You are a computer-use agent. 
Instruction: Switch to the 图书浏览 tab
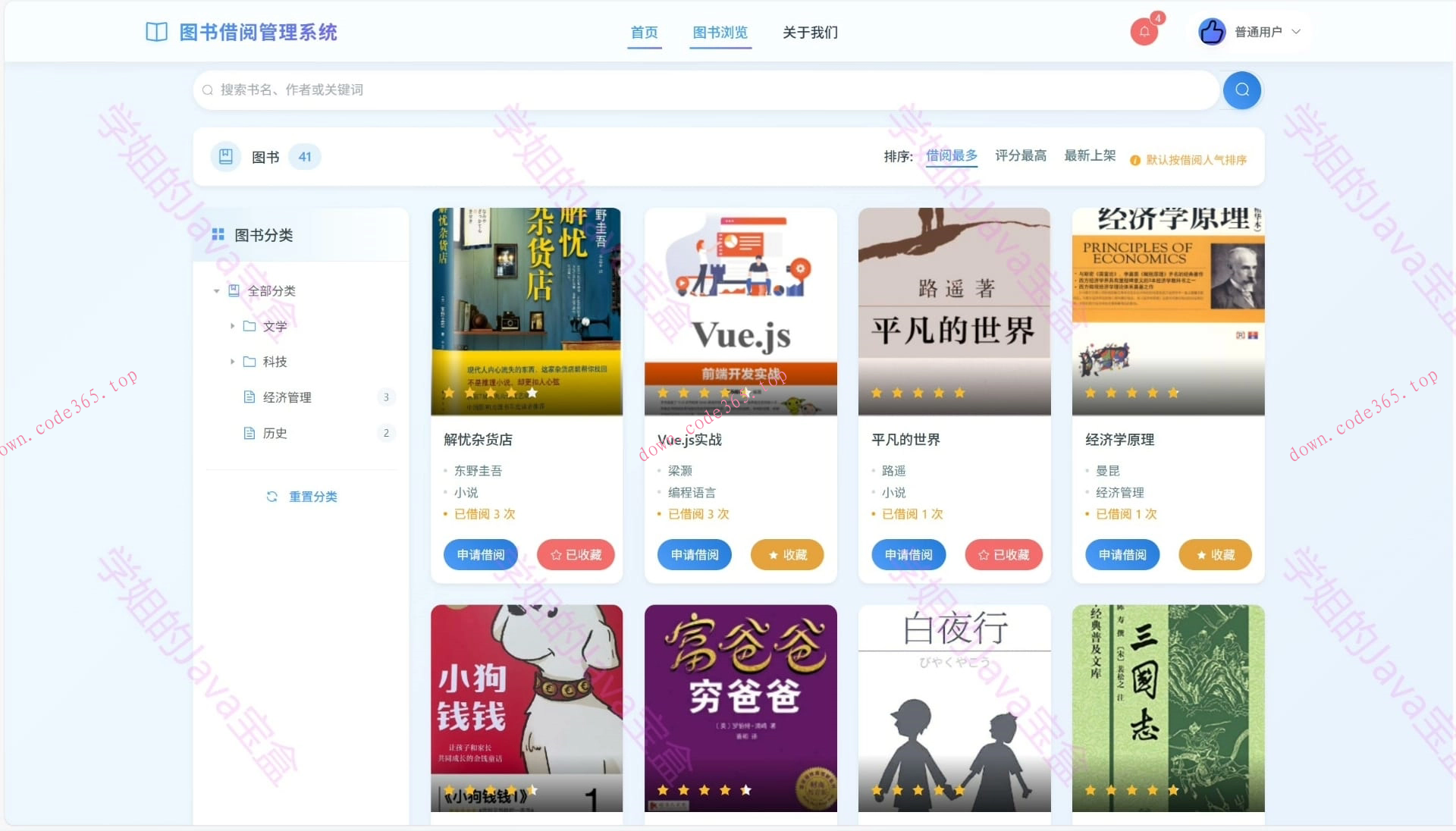coord(720,33)
